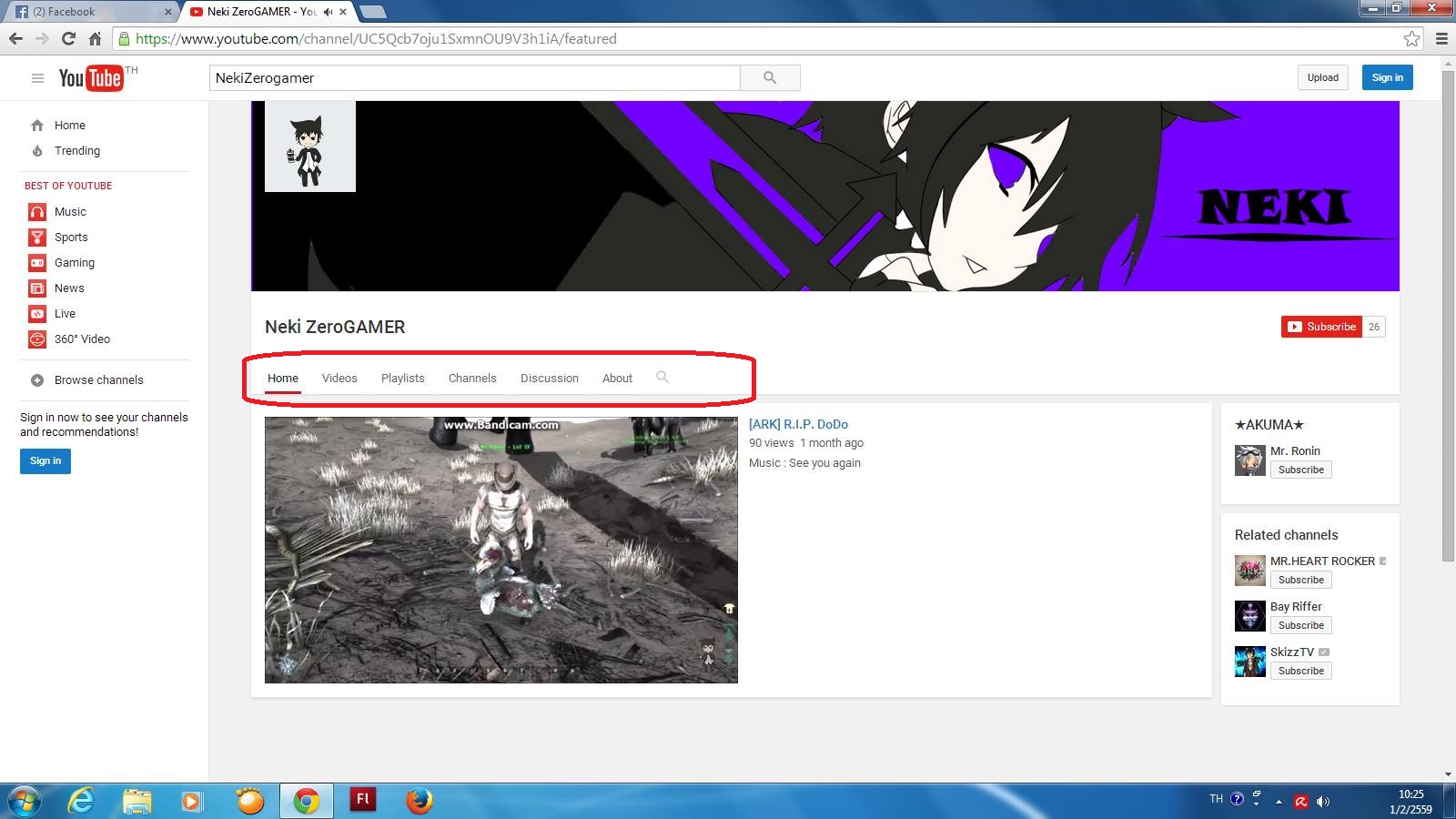Image resolution: width=1456 pixels, height=819 pixels.
Task: Open SkizzTV channel avatar
Action: [x=1250, y=662]
